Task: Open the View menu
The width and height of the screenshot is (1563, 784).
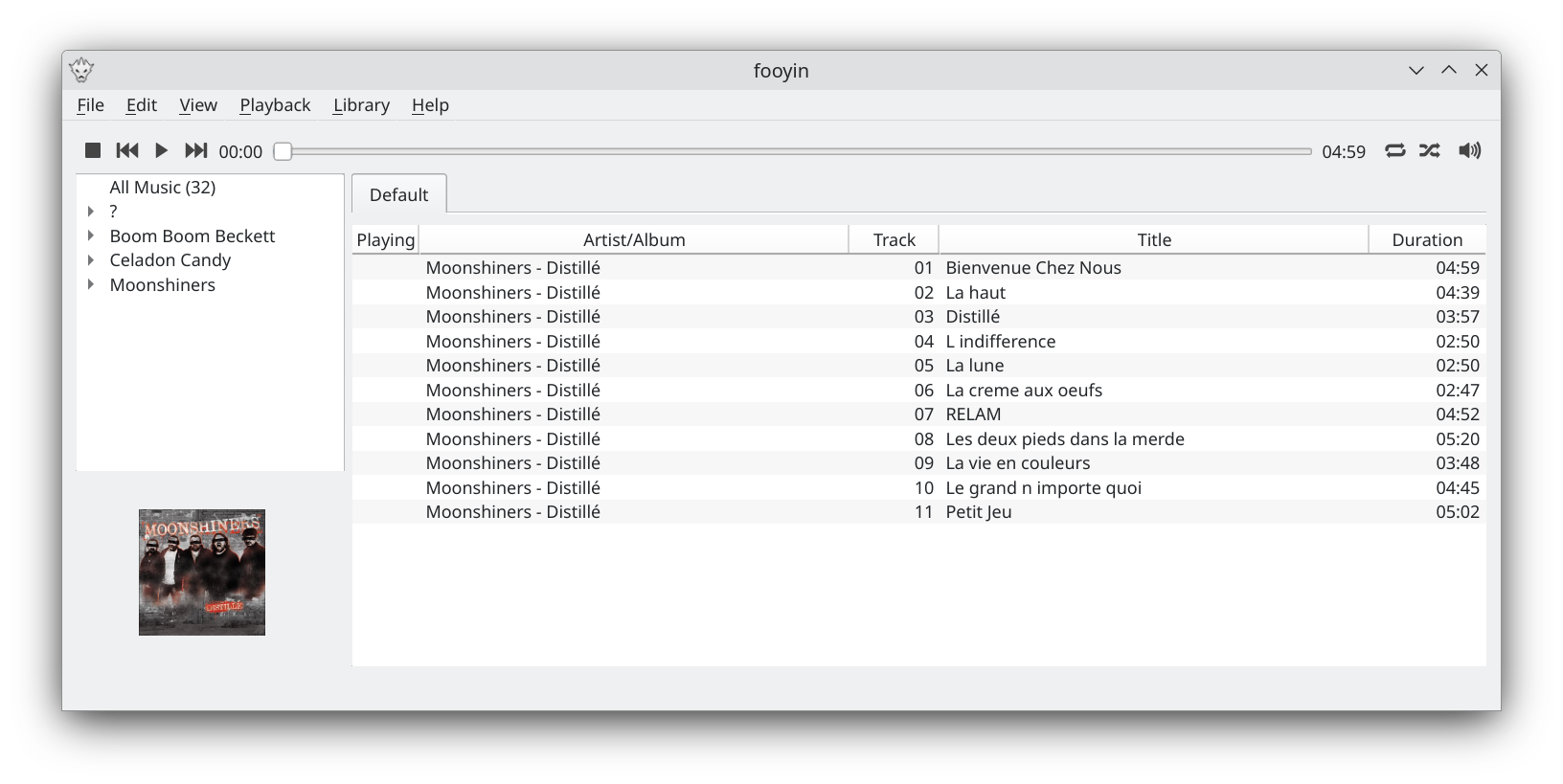Action: point(198,105)
